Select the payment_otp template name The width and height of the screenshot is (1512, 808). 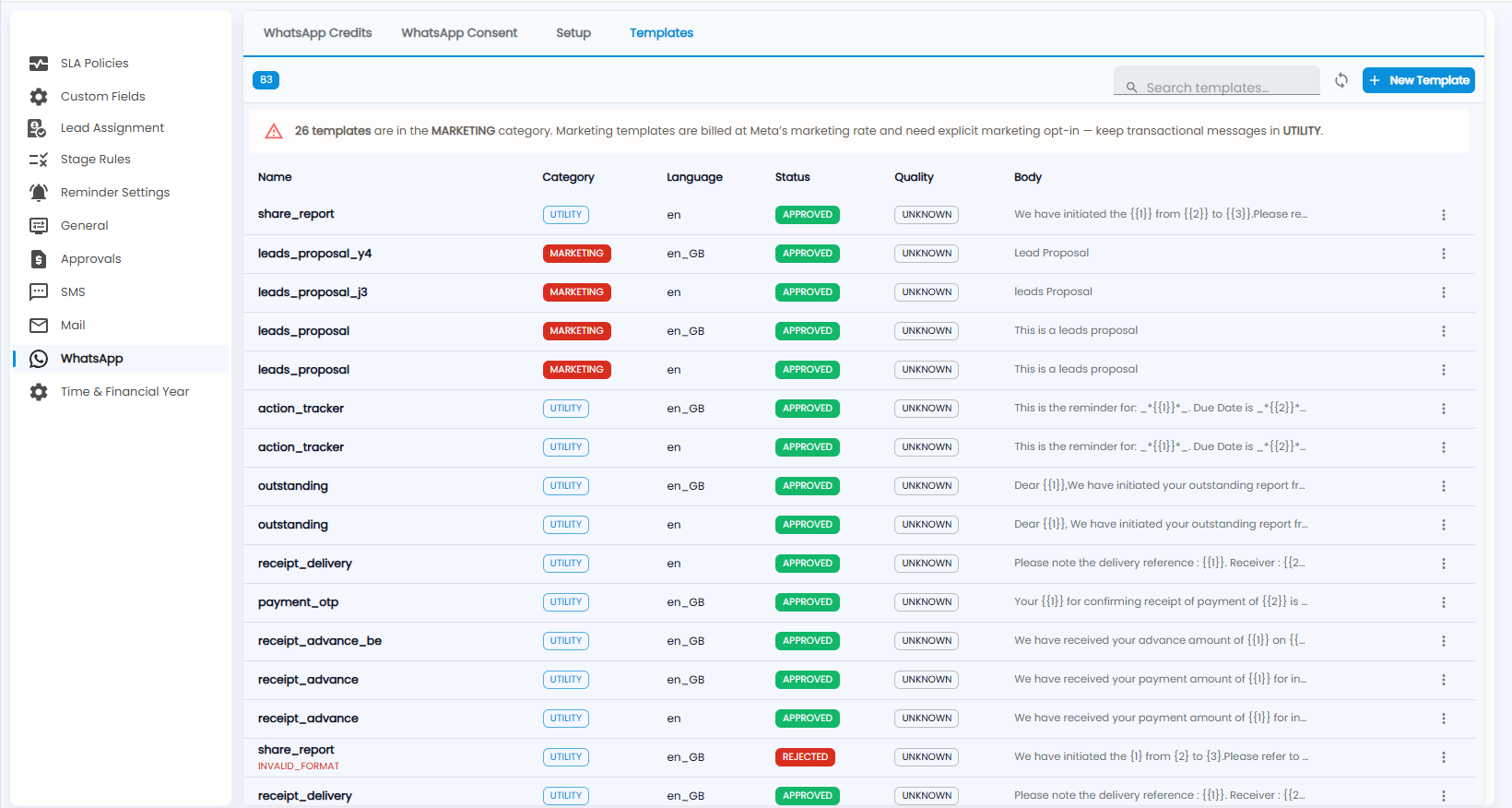coord(299,602)
